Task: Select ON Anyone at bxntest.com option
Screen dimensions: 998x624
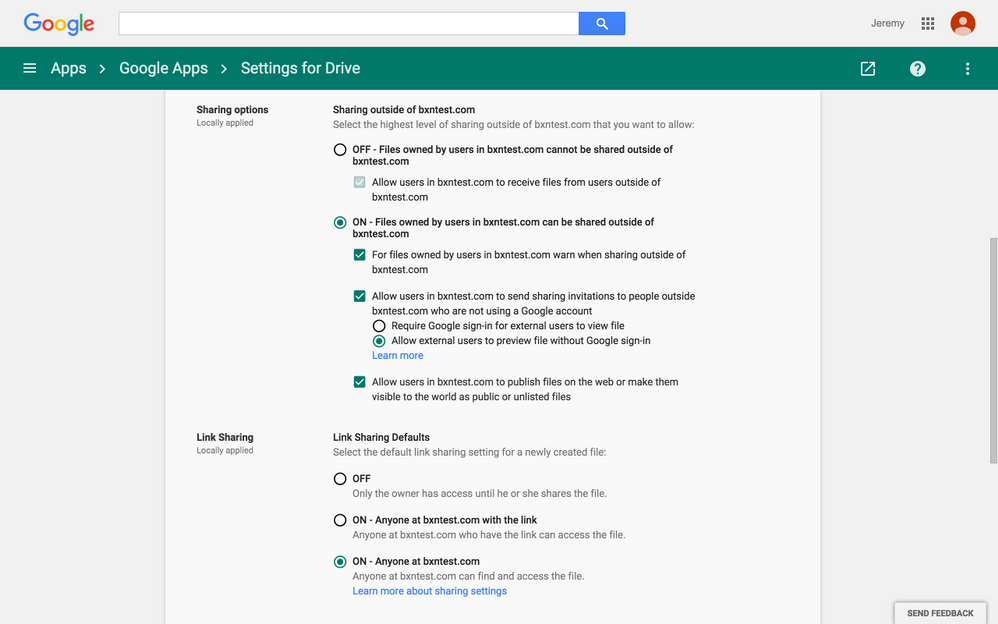Action: tap(340, 562)
